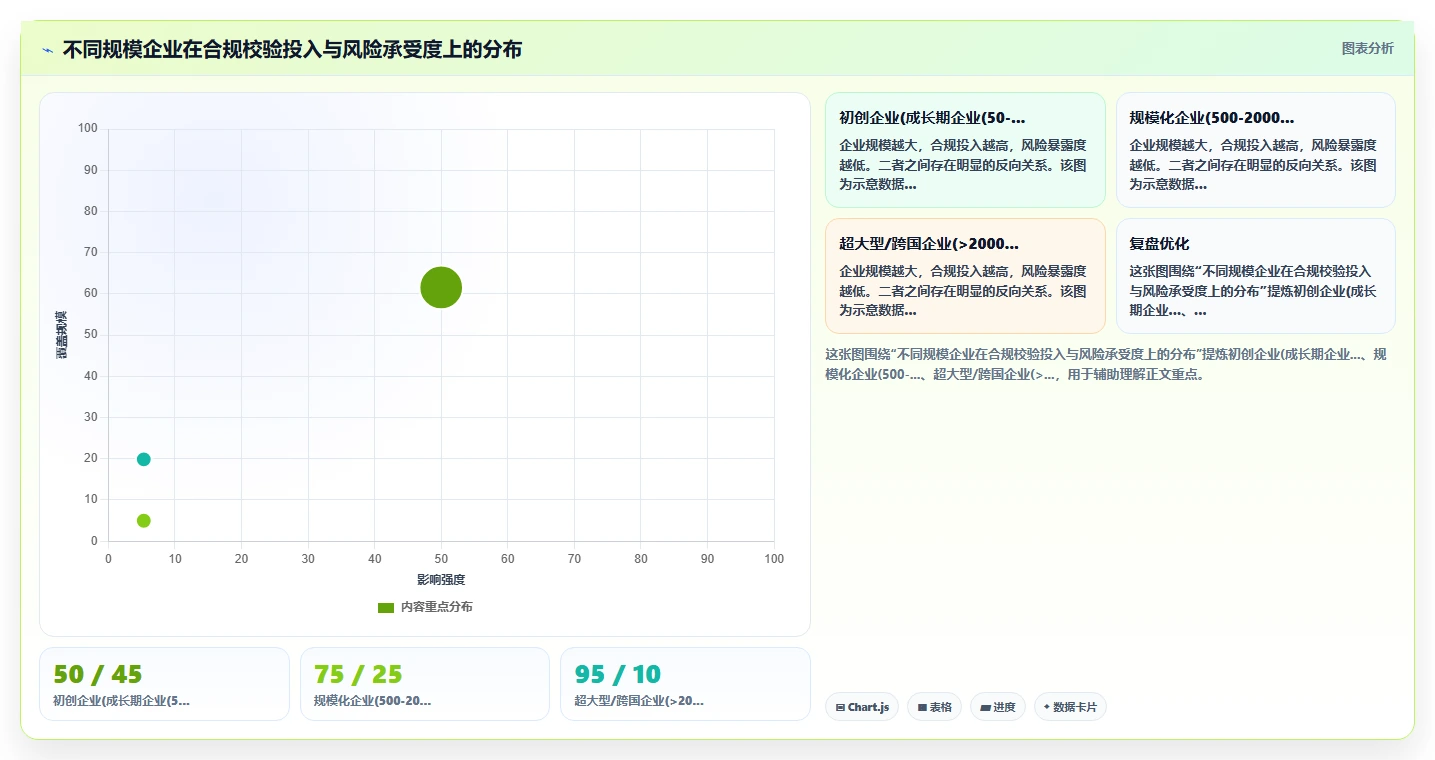Click the 表格 tag chip
The image size is (1435, 760).
tap(934, 707)
